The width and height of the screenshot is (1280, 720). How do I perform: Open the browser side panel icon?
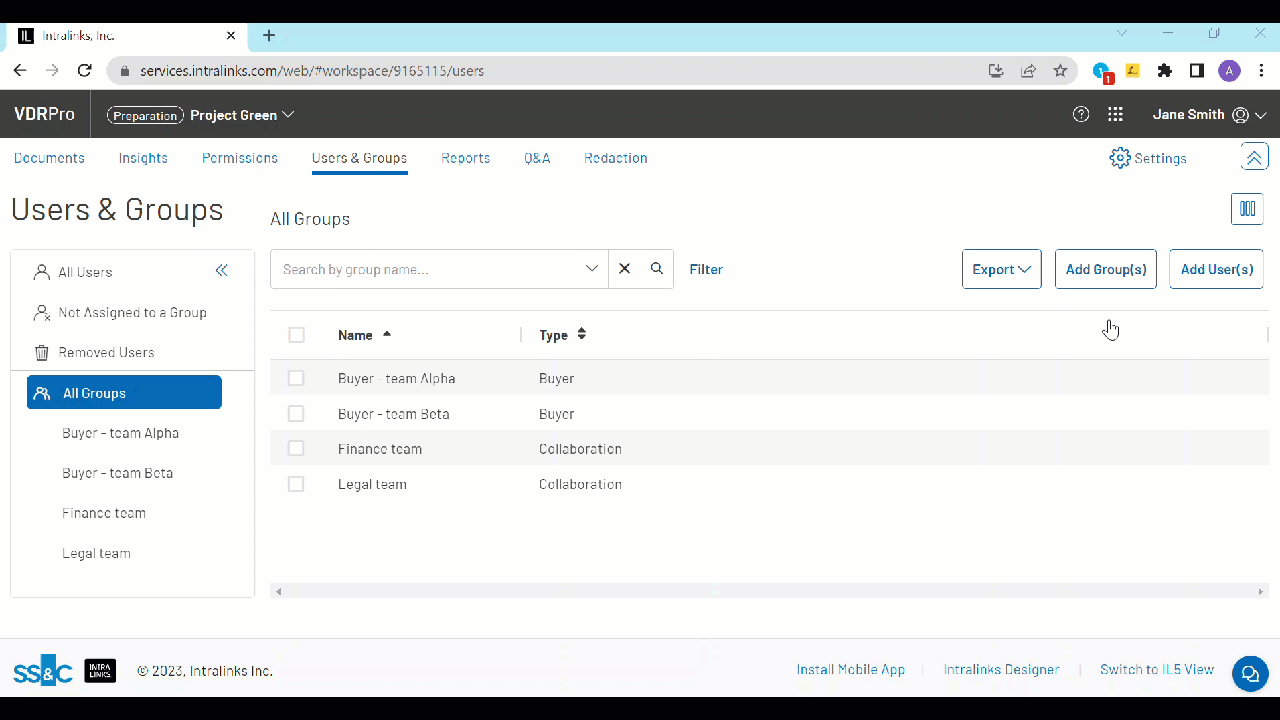pyautogui.click(x=1196, y=71)
